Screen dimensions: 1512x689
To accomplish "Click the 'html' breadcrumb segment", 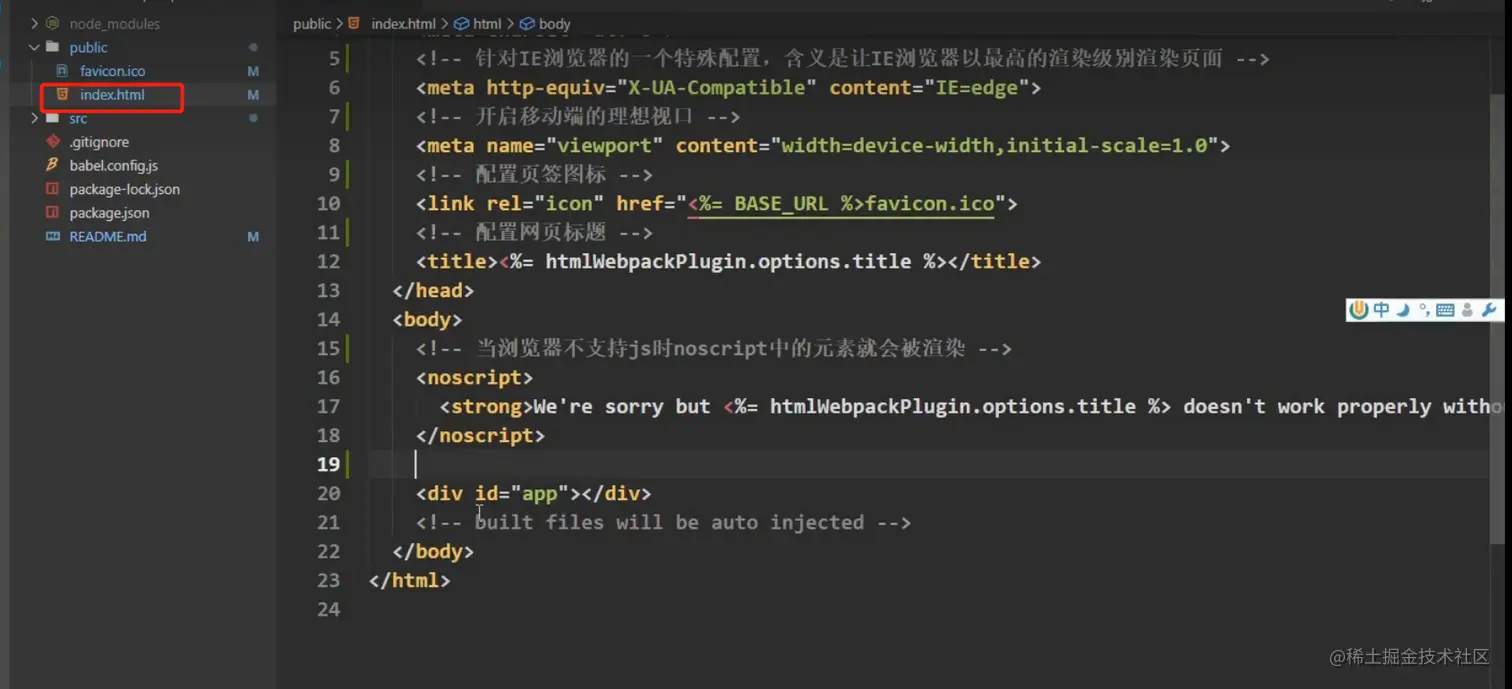I will click(487, 24).
